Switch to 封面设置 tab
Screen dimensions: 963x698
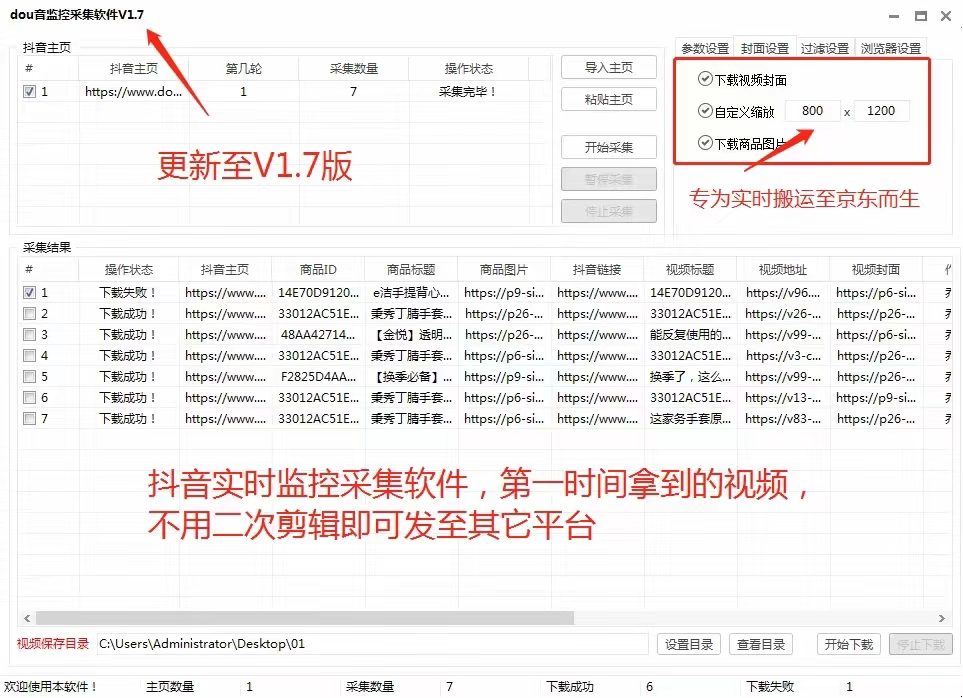pos(765,48)
